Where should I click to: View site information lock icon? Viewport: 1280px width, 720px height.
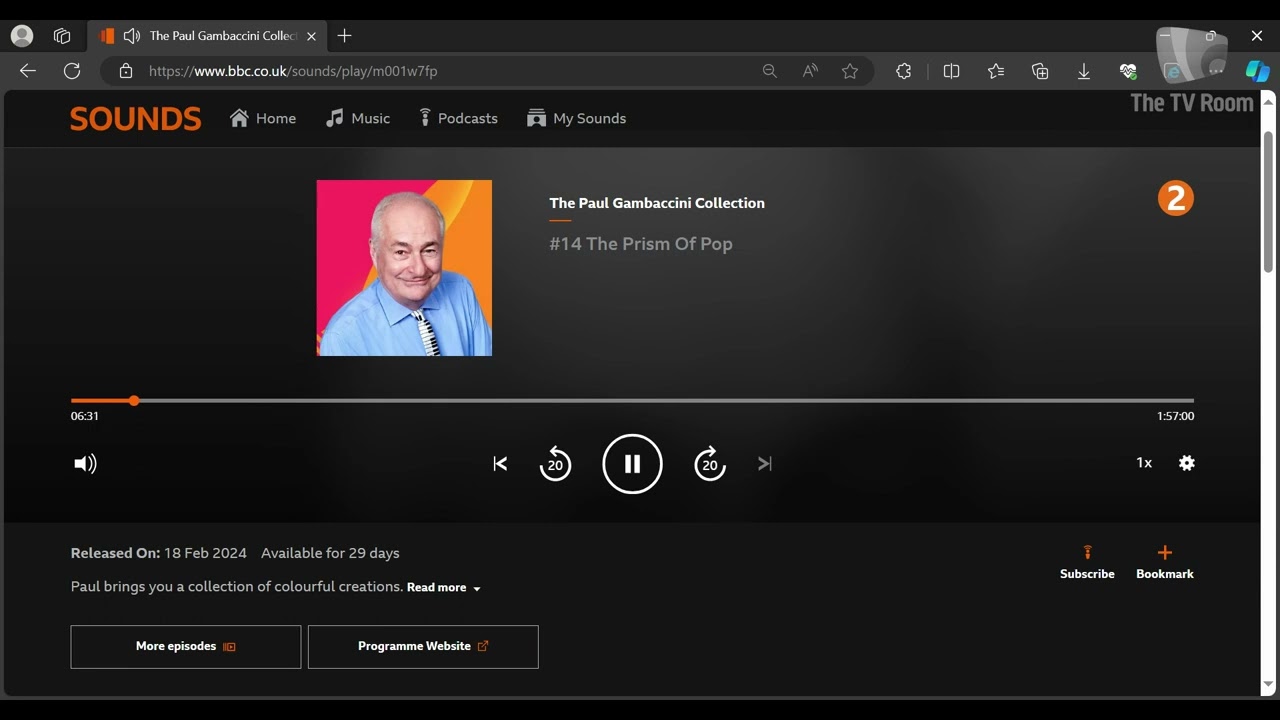point(126,71)
